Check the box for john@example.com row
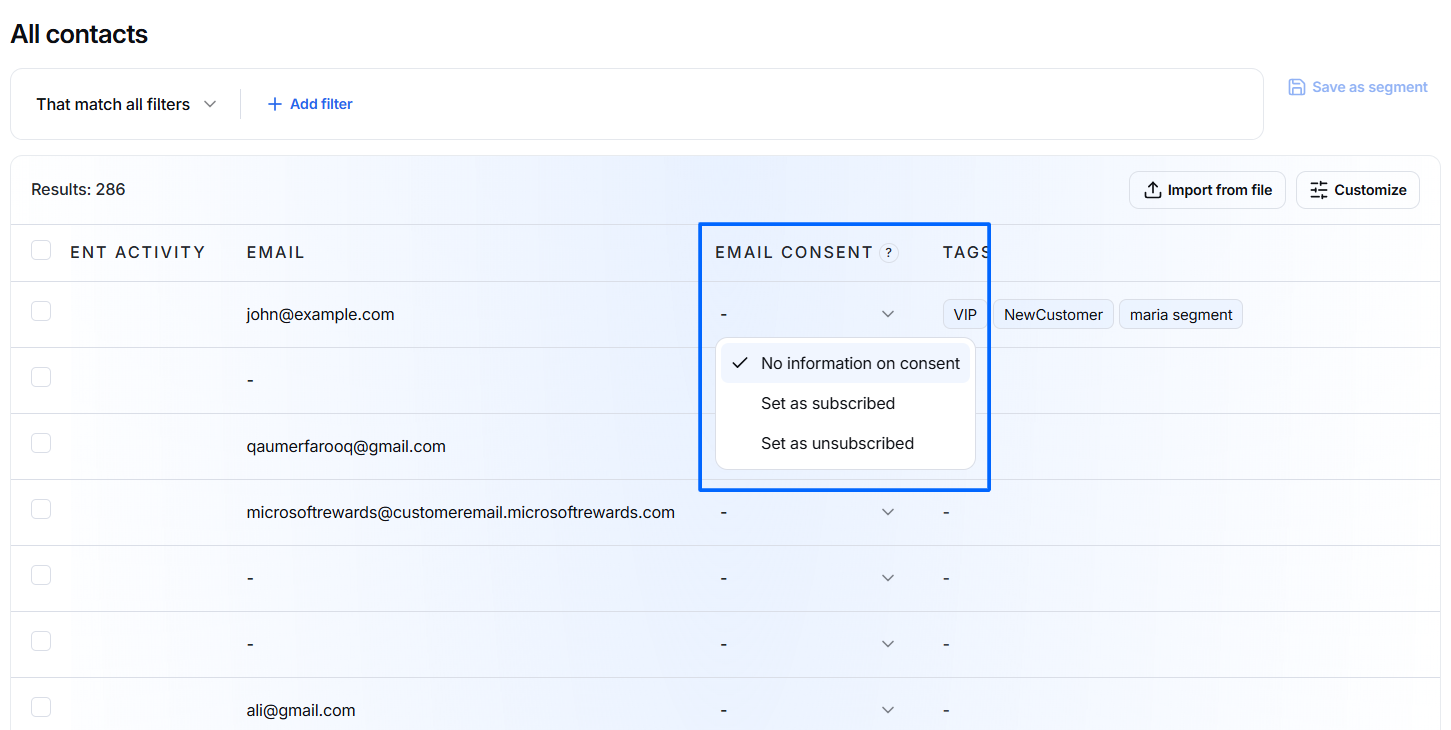1451x730 pixels. tap(41, 311)
